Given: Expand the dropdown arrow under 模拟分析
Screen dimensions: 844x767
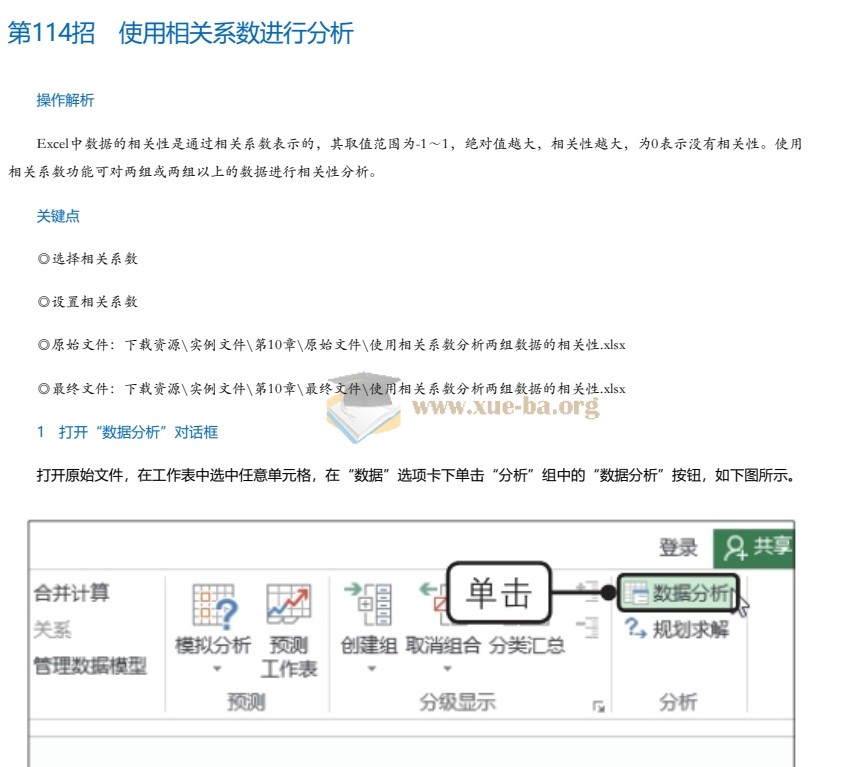Looking at the screenshot, I should pos(212,668).
